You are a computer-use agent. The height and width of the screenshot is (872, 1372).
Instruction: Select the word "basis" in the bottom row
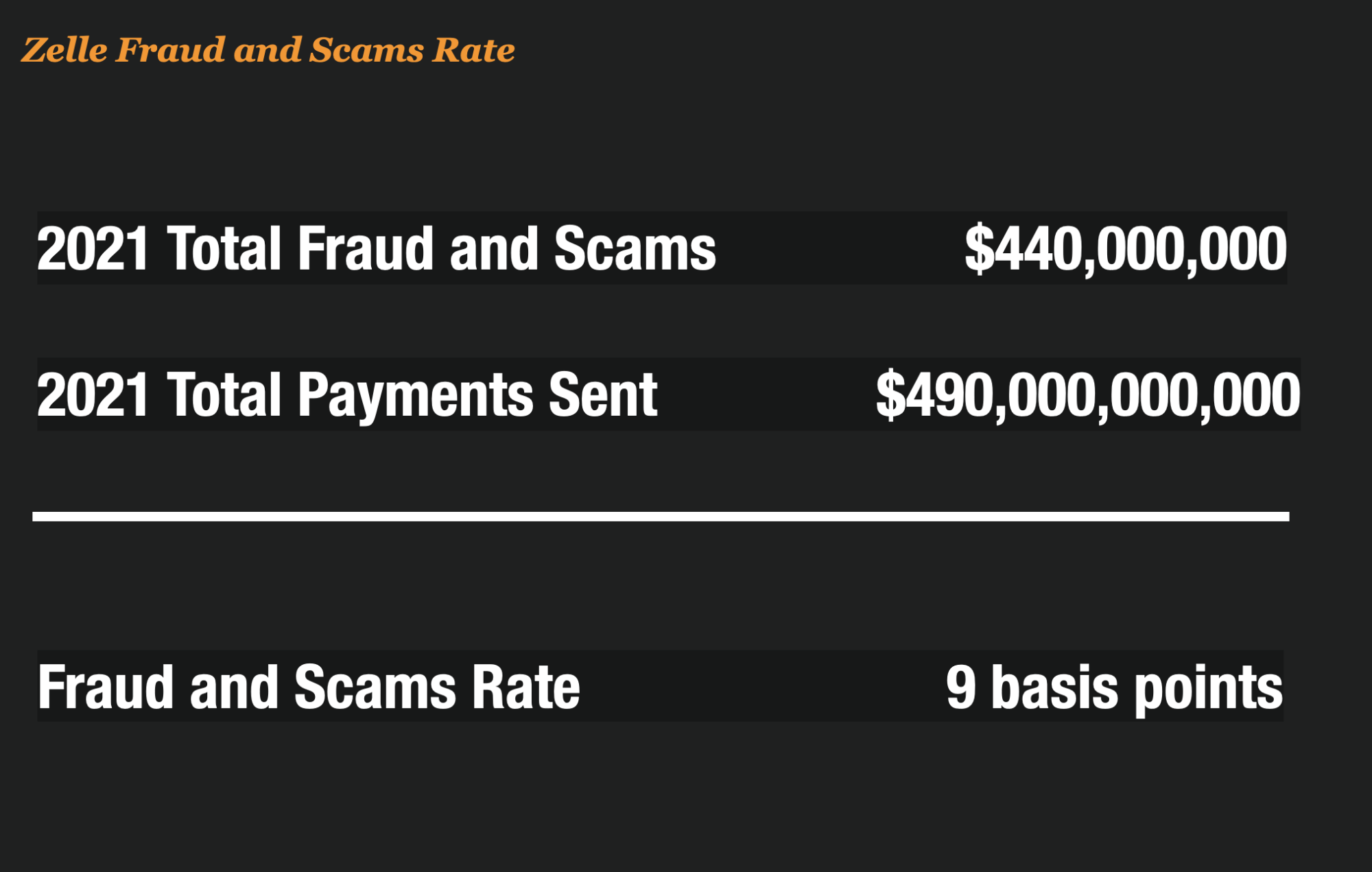point(1054,687)
